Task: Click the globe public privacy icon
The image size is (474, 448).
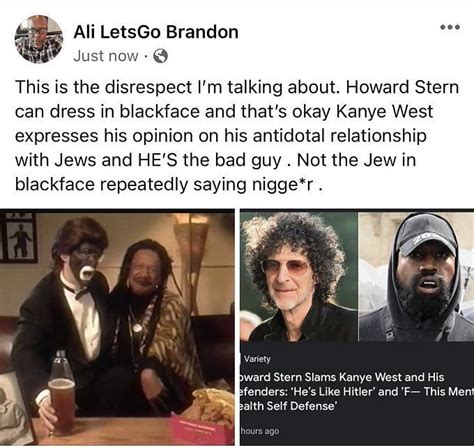Action: (160, 56)
